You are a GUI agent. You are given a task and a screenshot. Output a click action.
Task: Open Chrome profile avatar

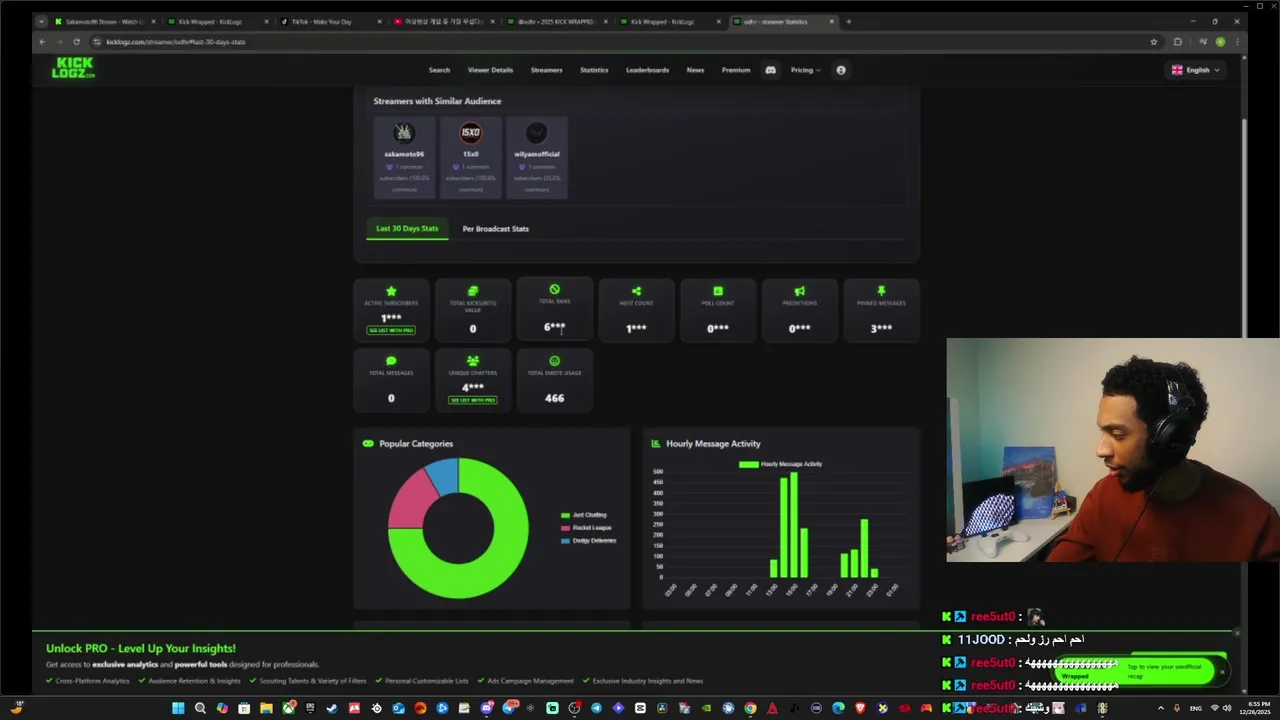coord(1220,42)
